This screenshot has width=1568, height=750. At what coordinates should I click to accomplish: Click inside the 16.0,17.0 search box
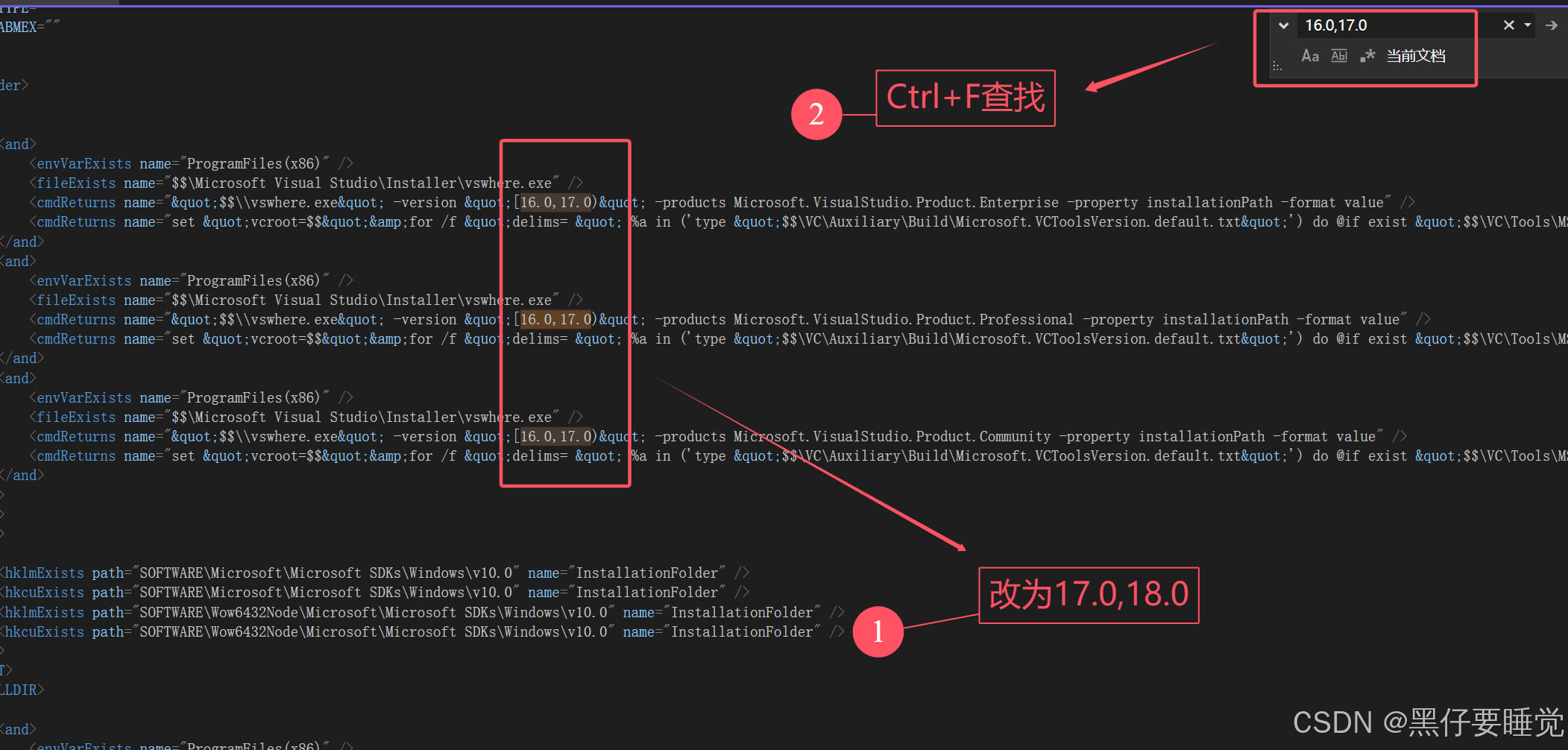[1387, 25]
